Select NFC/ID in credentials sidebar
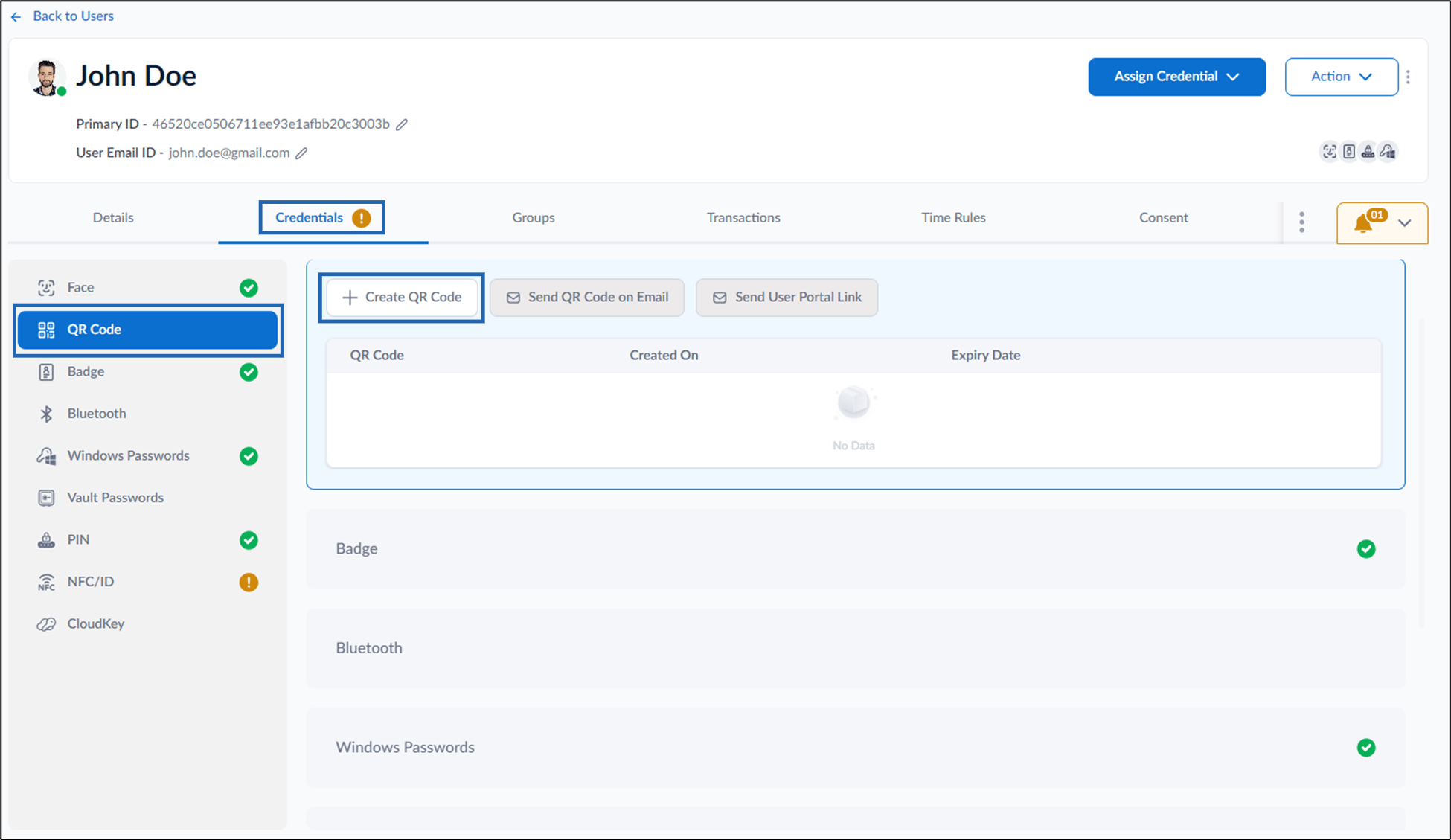The height and width of the screenshot is (840, 1451). point(147,582)
